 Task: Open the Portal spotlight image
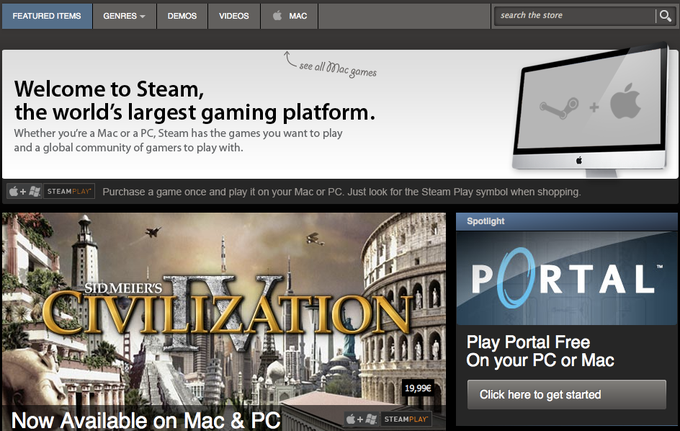567,278
